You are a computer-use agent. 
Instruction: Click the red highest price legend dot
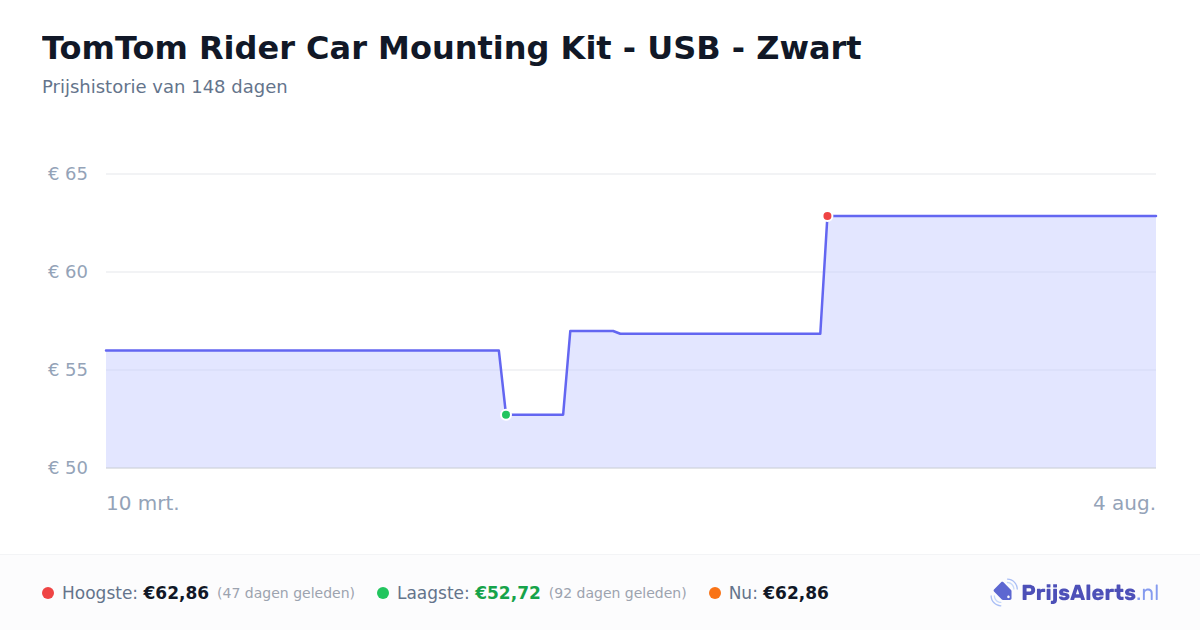[x=48, y=593]
